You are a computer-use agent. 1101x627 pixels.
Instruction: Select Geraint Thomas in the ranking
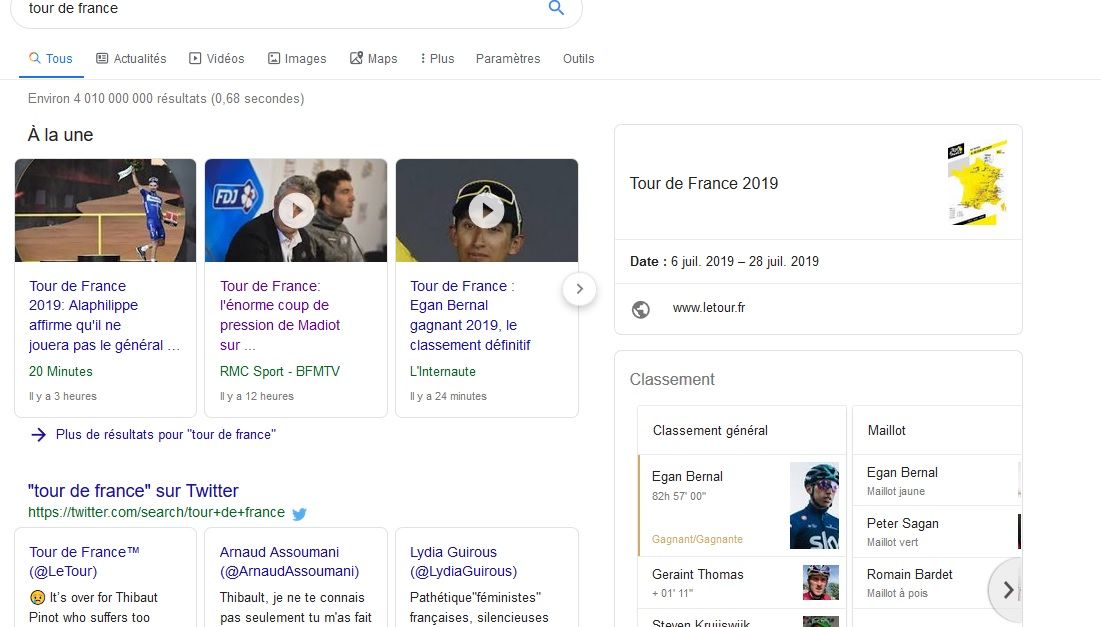[742, 583]
